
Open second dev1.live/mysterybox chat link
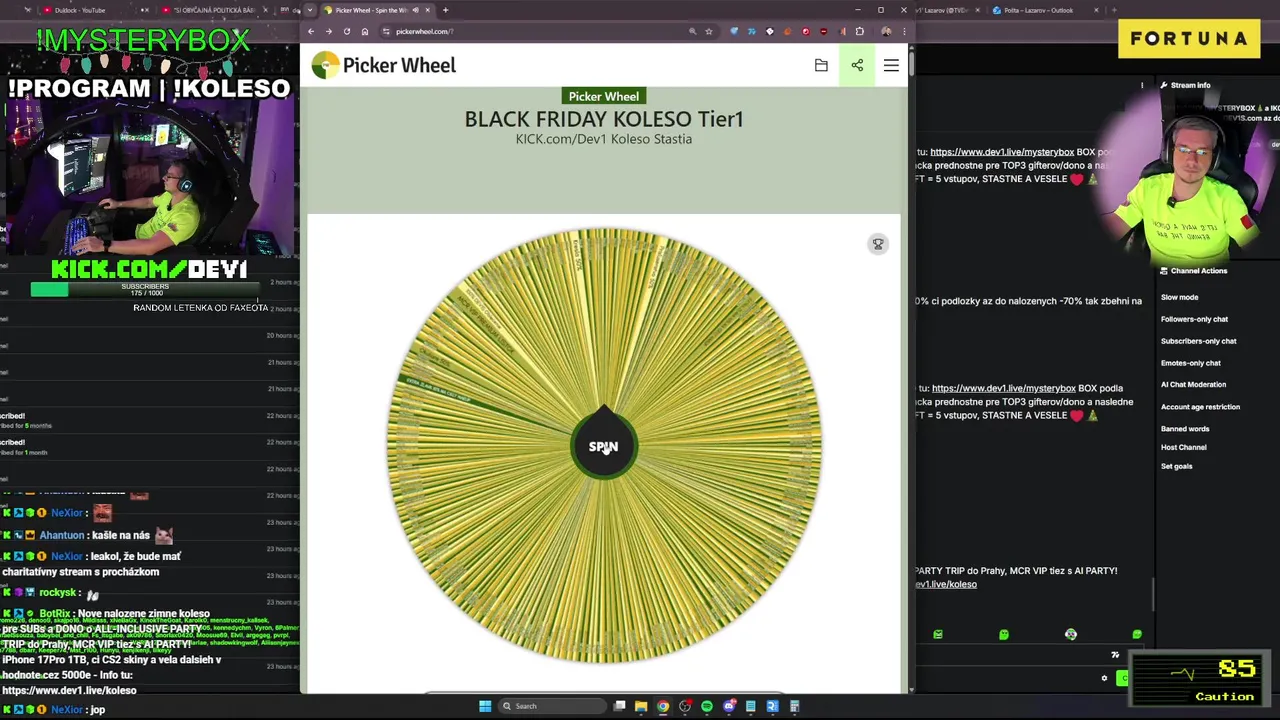pos(1003,388)
